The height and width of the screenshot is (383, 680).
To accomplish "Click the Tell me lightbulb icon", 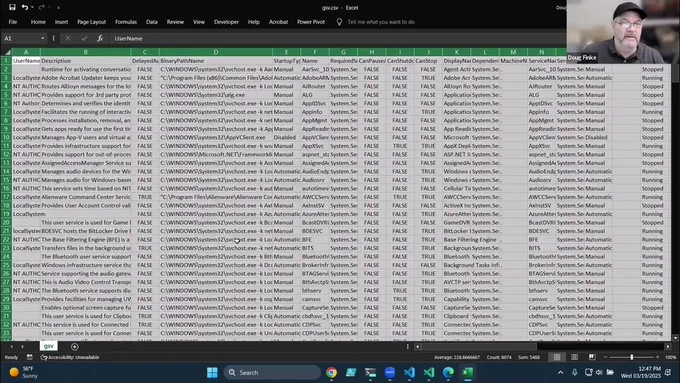I will click(339, 22).
